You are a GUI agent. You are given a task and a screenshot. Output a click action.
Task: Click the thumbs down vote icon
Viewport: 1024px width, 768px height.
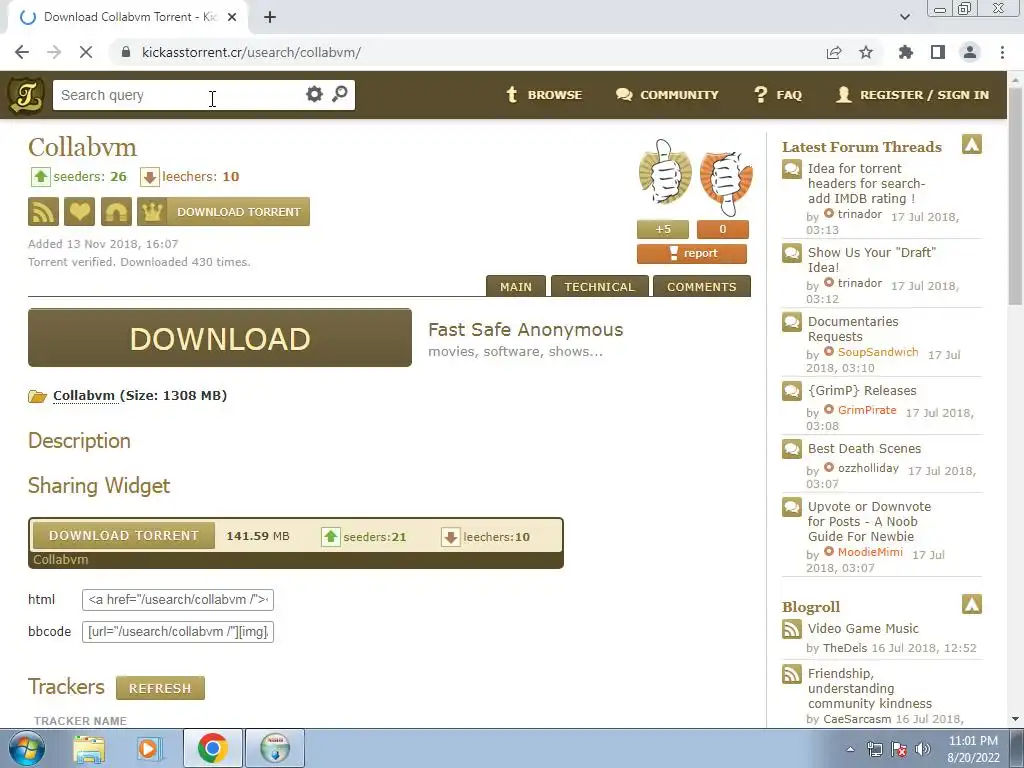point(726,183)
